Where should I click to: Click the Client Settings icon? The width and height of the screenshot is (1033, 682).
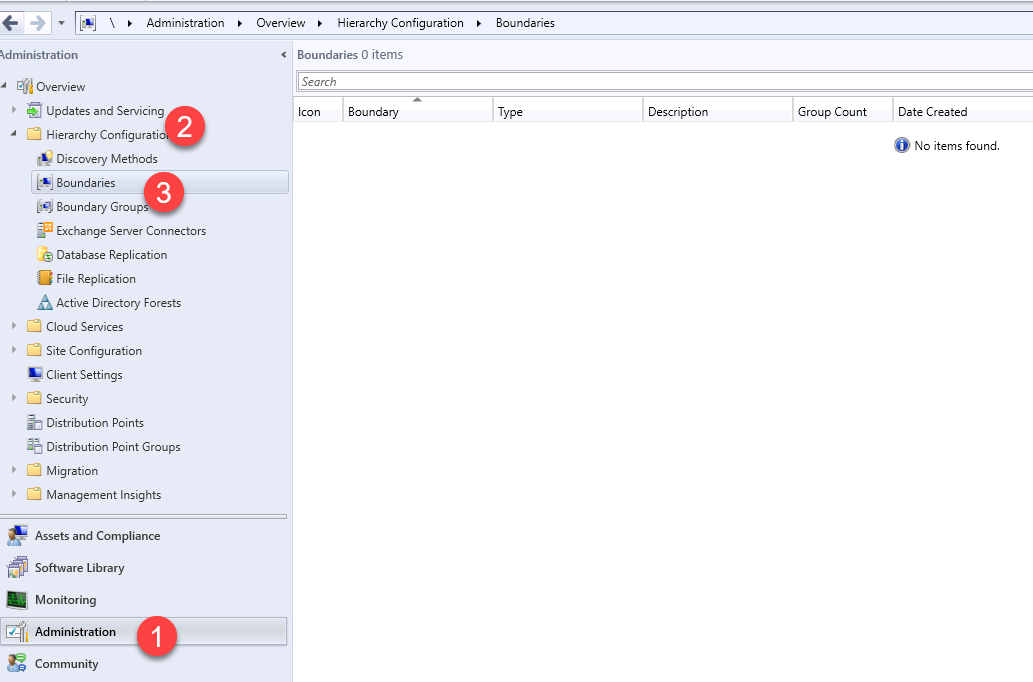pyautogui.click(x=35, y=375)
